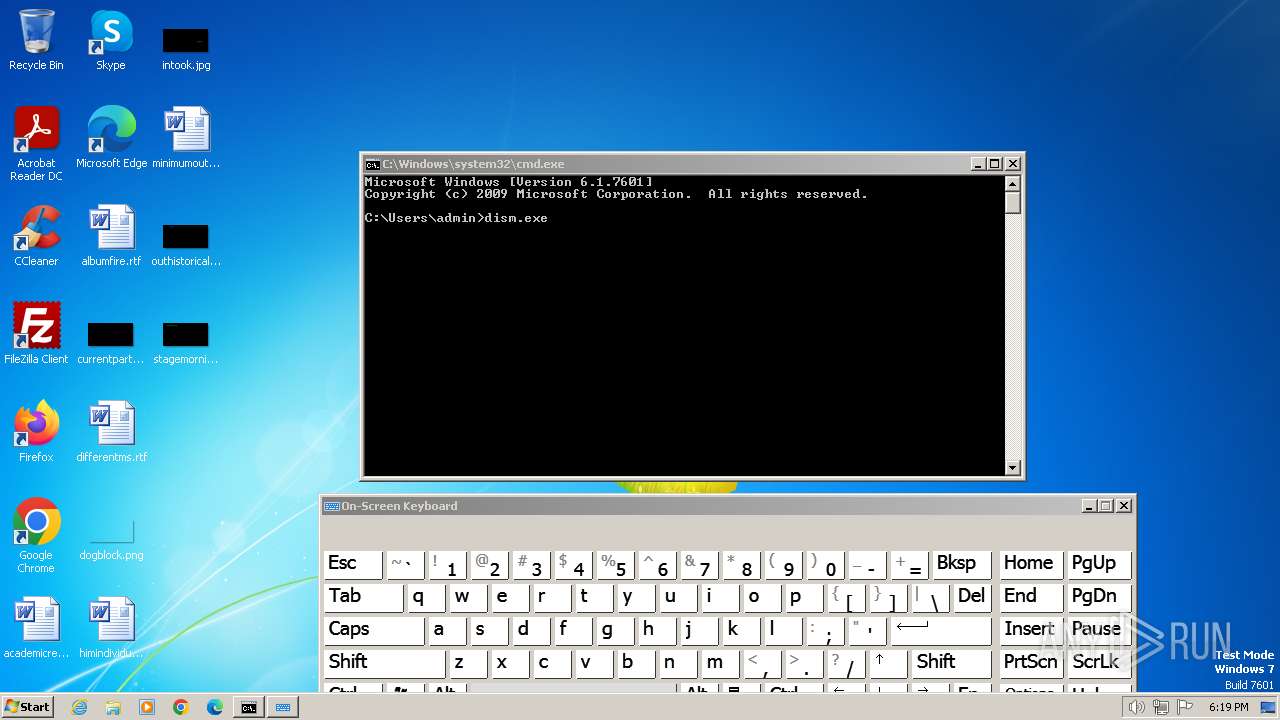
Task: Open the Recycle Bin desktop icon
Action: 36,40
